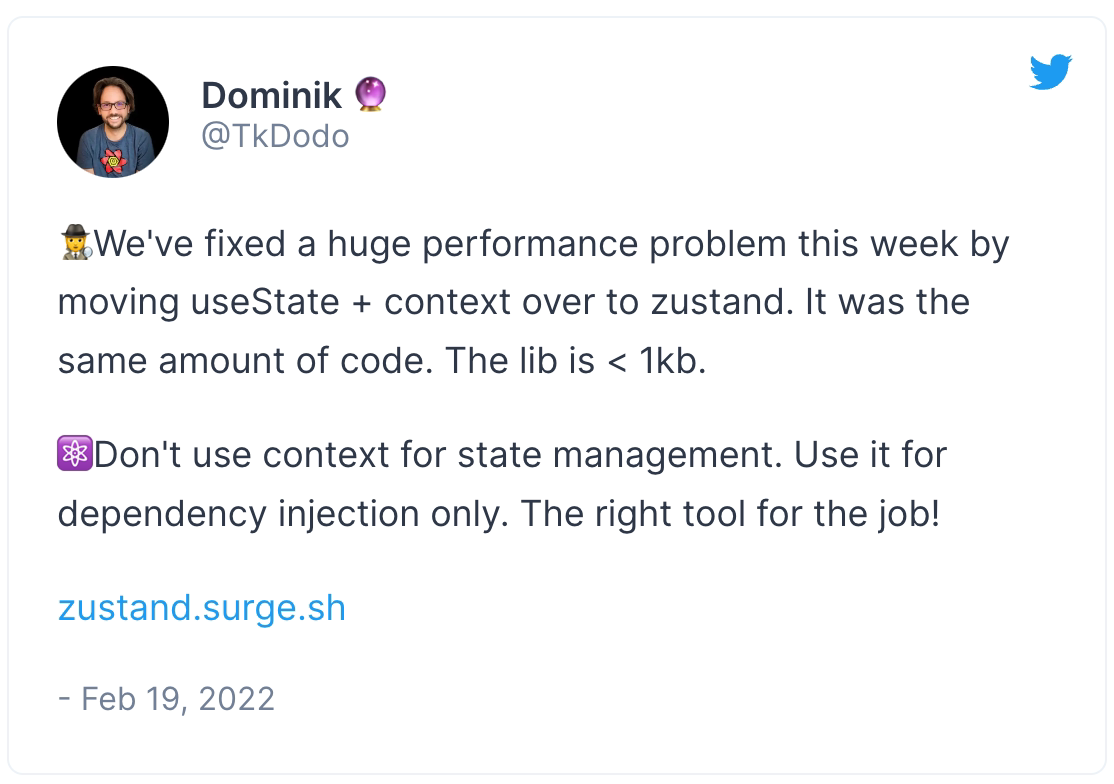Follow the zustand.surge.sh link

[x=201, y=608]
